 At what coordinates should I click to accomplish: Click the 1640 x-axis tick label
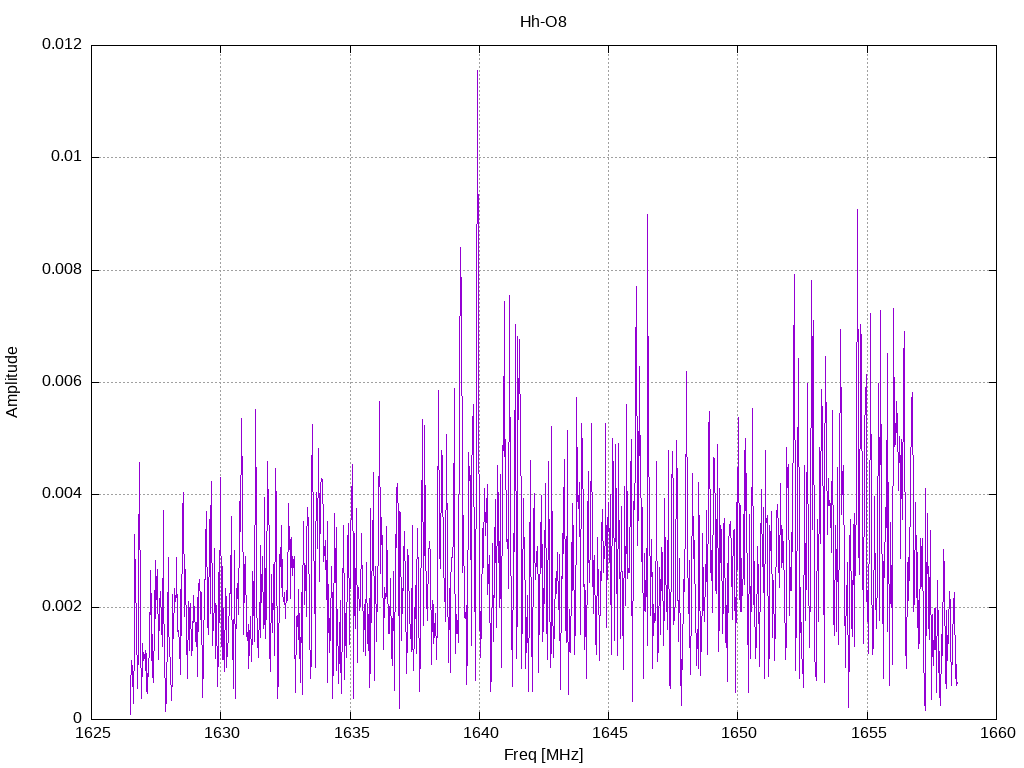pyautogui.click(x=480, y=733)
